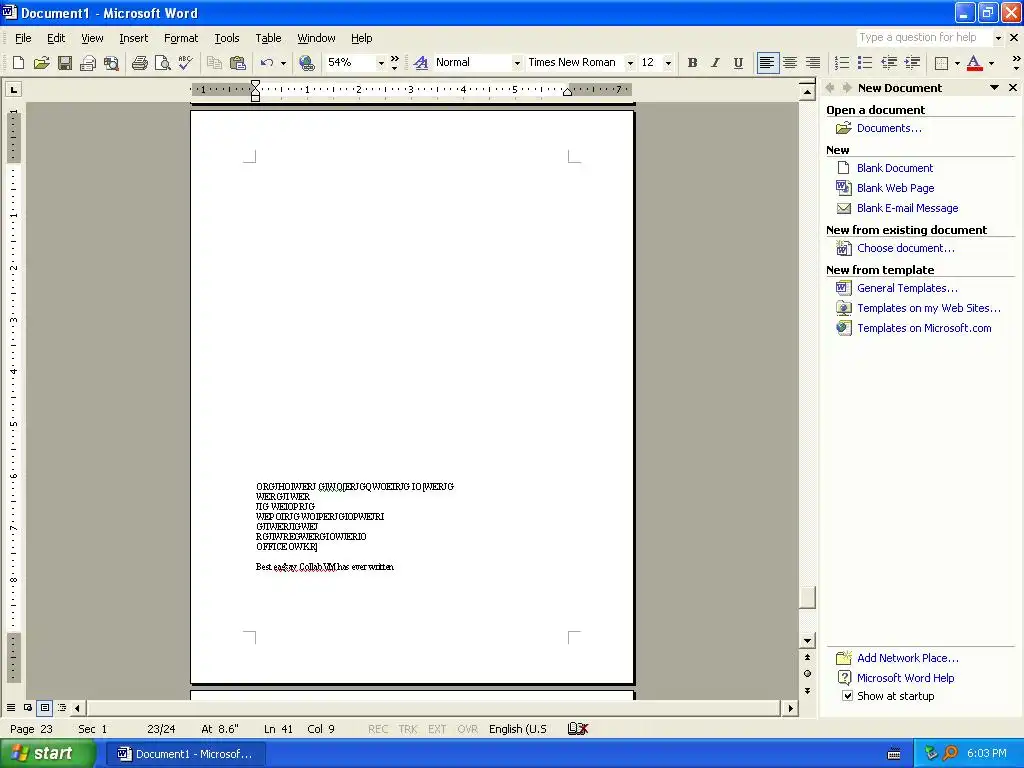Open the File menu
Viewport: 1024px width, 768px height.
pyautogui.click(x=23, y=38)
